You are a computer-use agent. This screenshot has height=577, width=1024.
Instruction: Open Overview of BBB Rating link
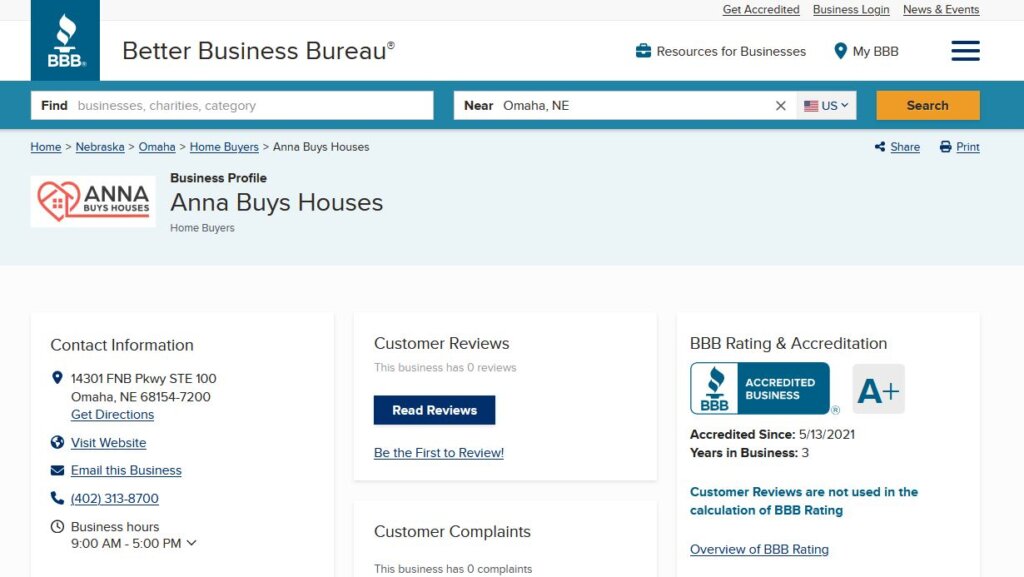(759, 550)
